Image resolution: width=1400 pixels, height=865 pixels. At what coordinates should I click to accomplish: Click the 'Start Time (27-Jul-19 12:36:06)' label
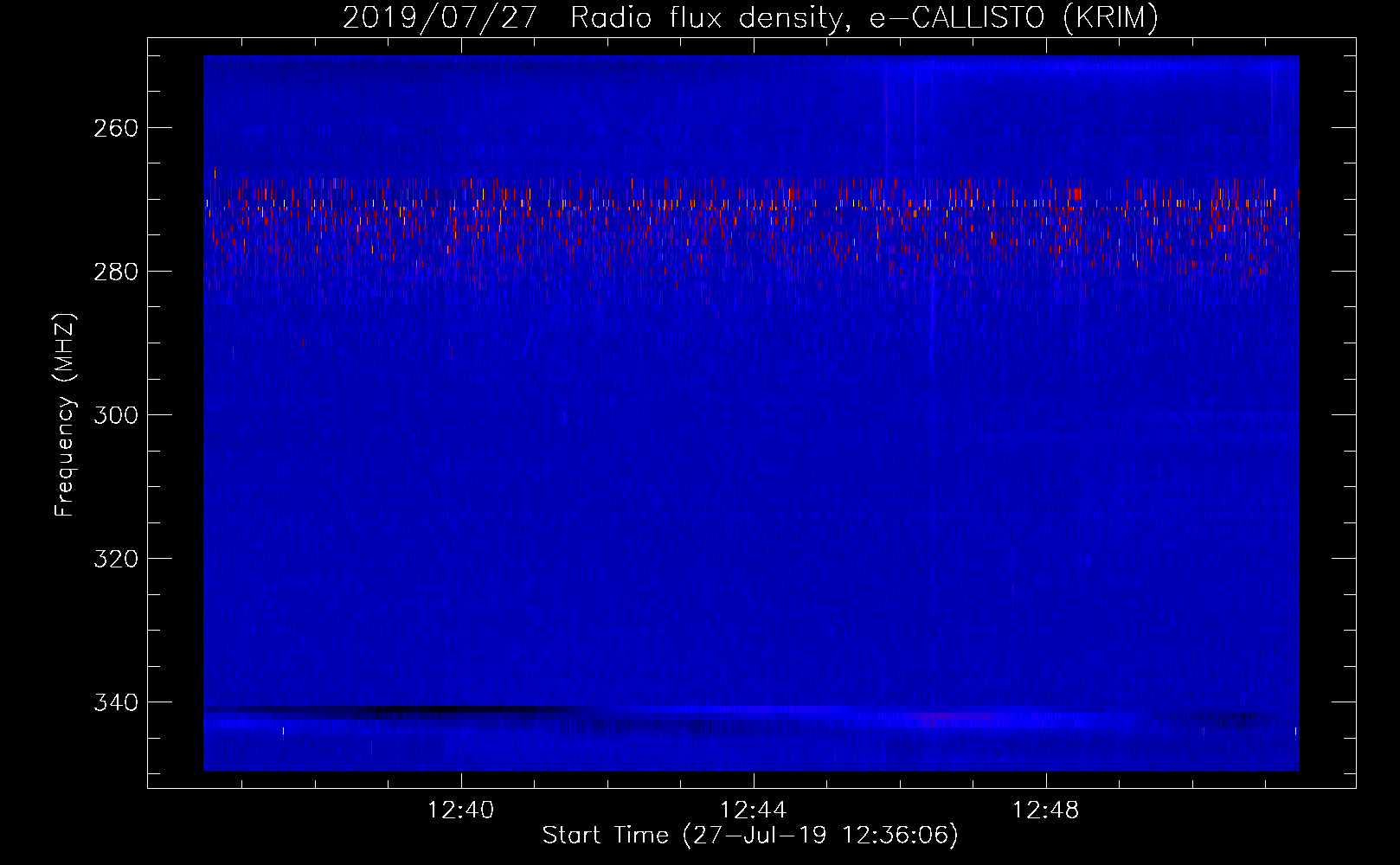point(750,836)
